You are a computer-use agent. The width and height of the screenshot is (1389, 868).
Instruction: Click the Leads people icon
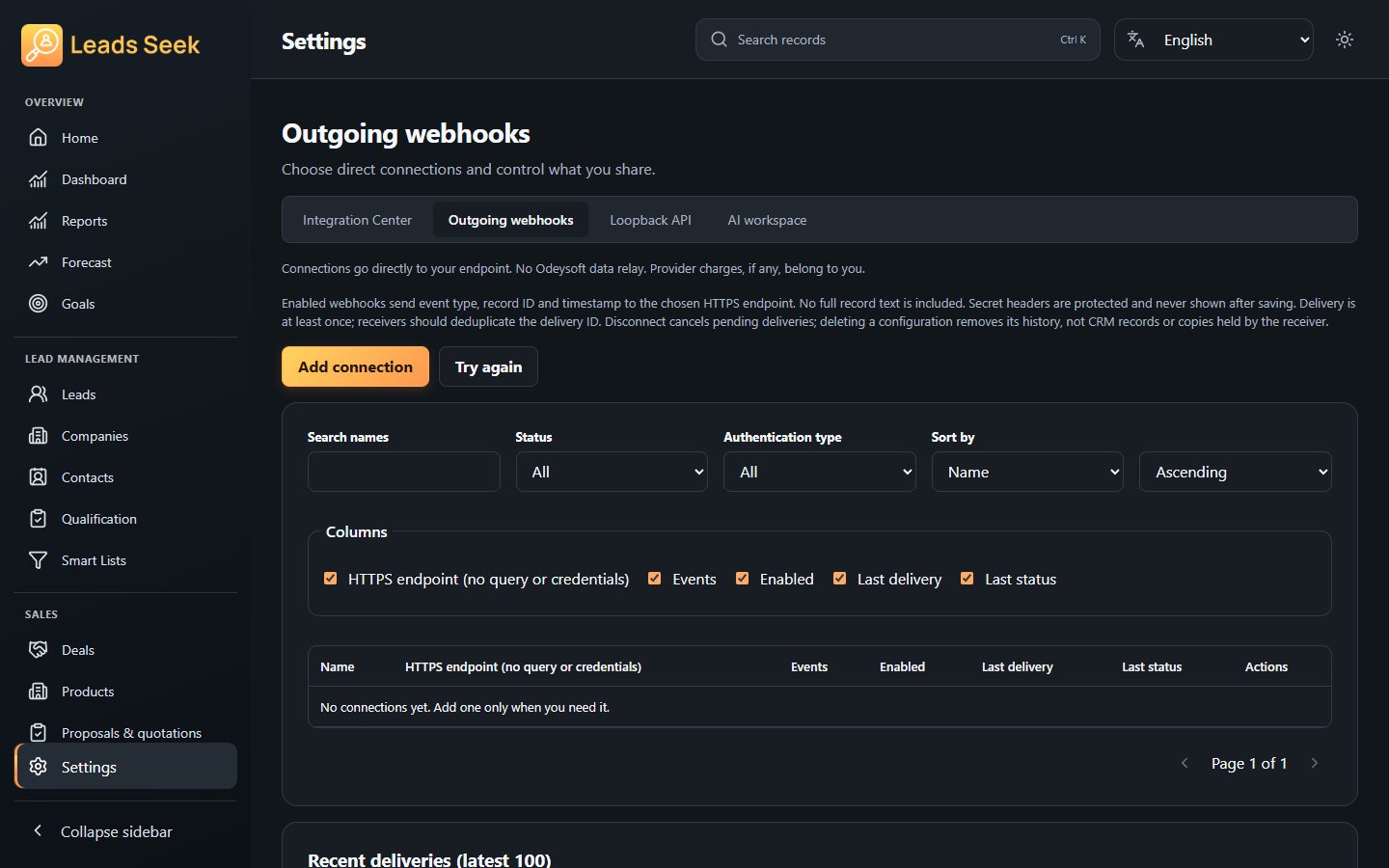tap(38, 394)
